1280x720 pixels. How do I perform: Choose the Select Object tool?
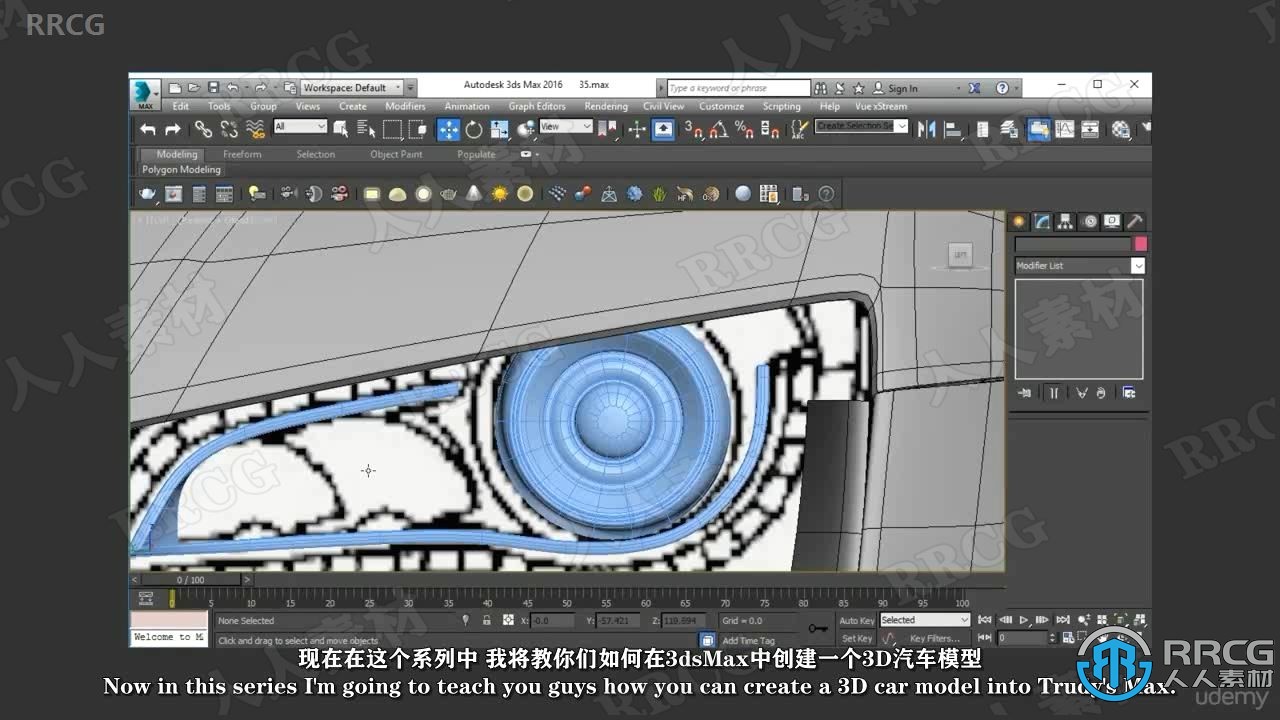(341, 129)
